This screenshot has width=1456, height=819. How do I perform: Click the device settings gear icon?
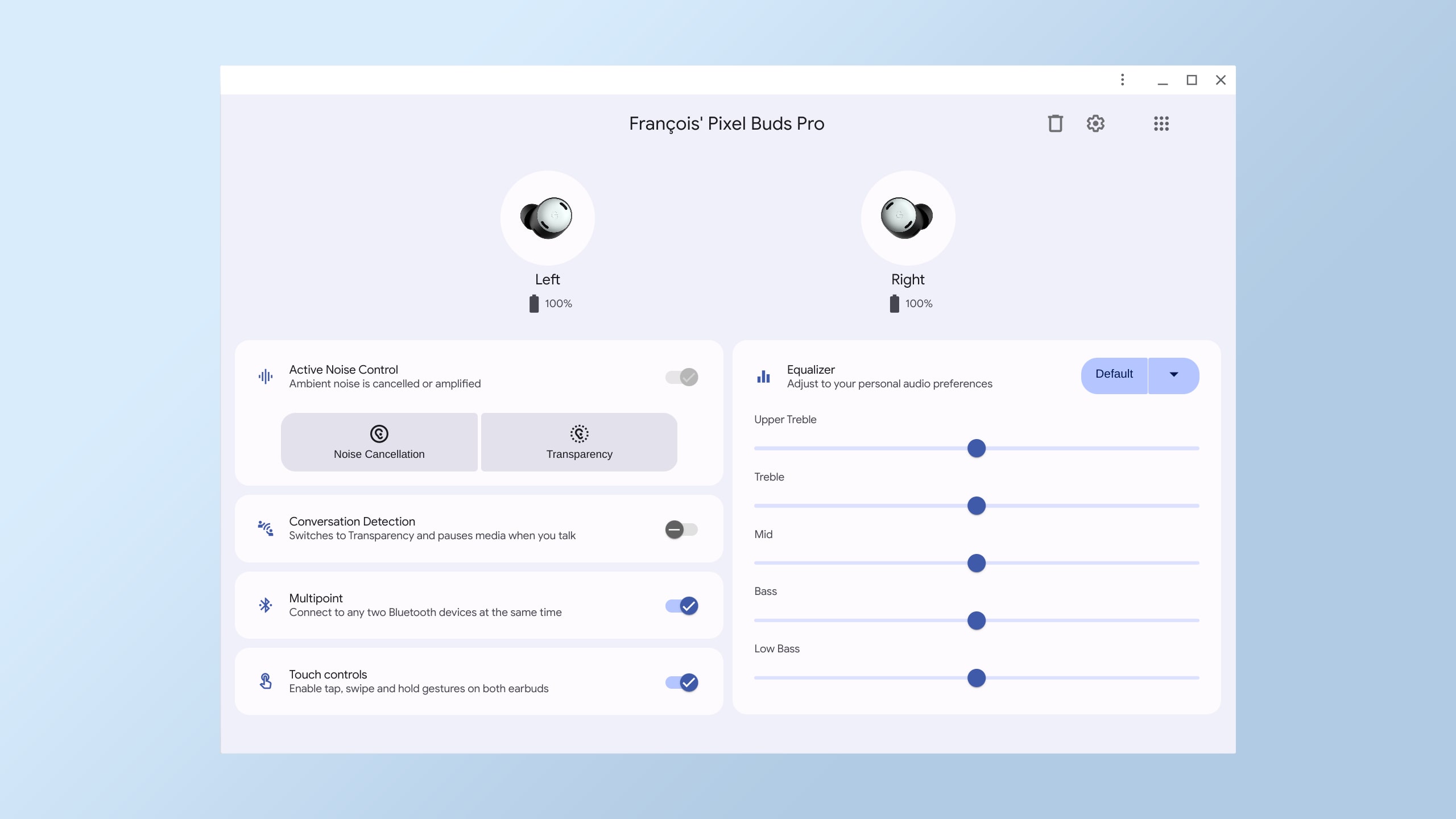[1096, 123]
